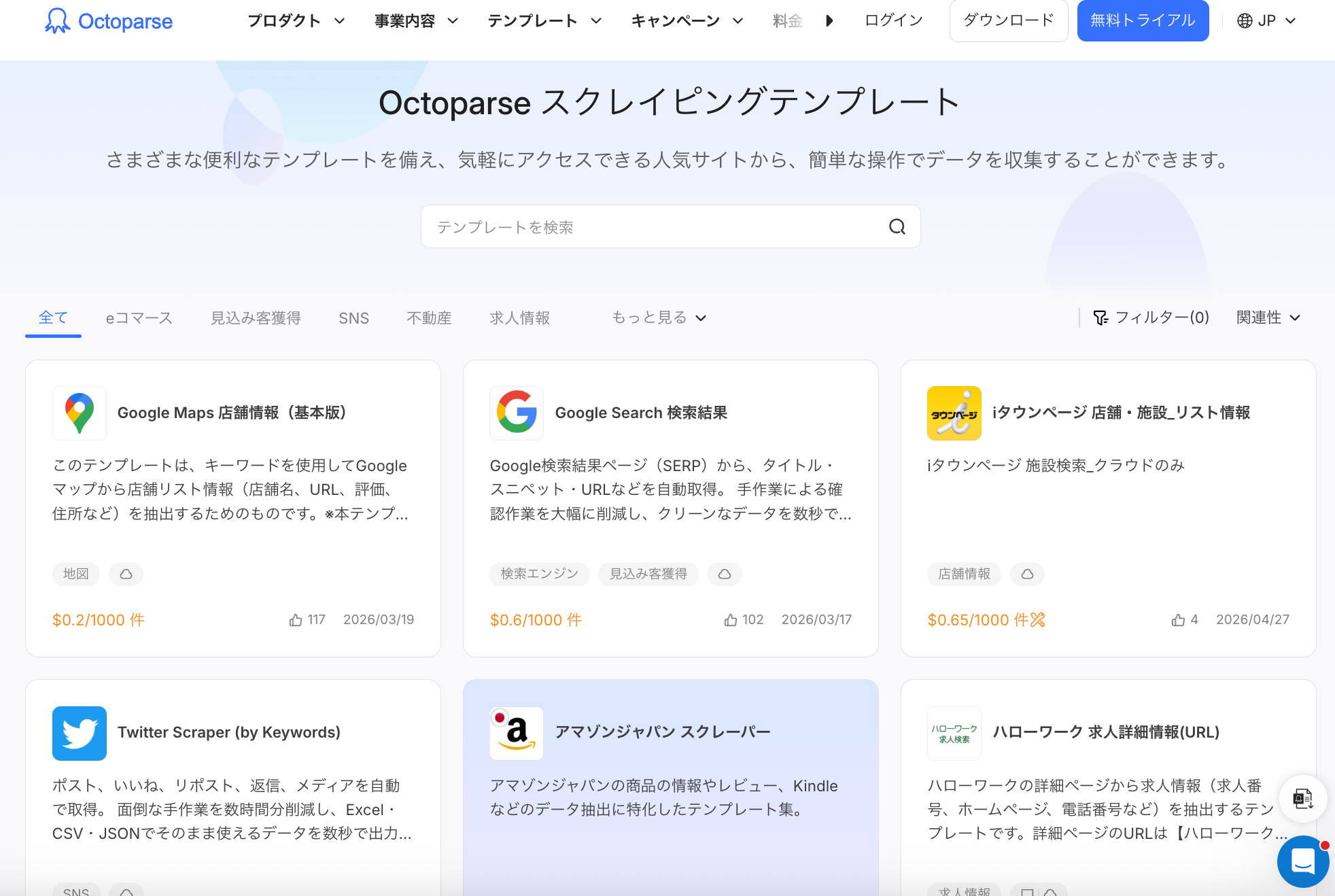Select the eコマース tab
1335x896 pixels.
[139, 318]
